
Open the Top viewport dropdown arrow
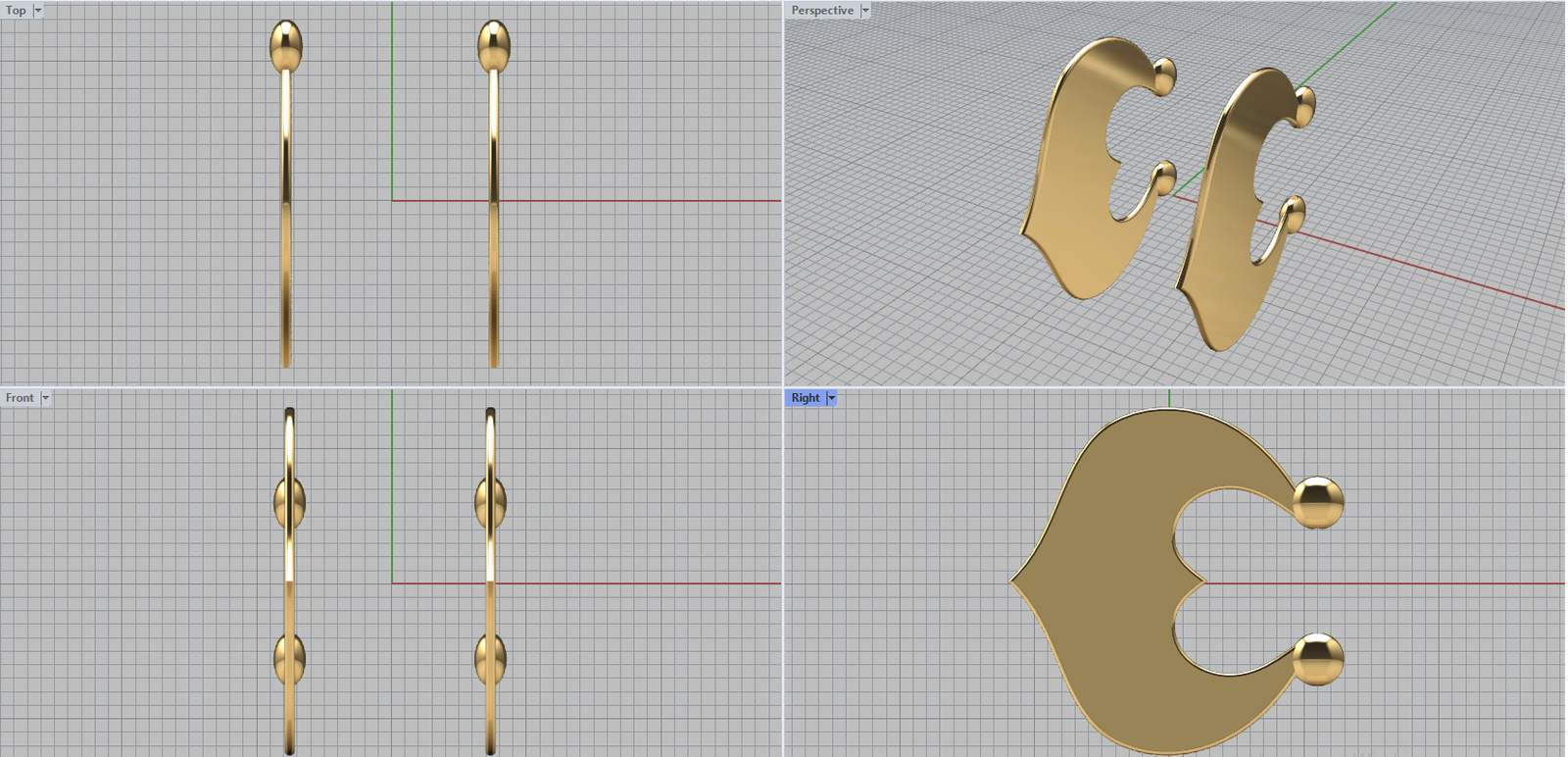point(38,10)
